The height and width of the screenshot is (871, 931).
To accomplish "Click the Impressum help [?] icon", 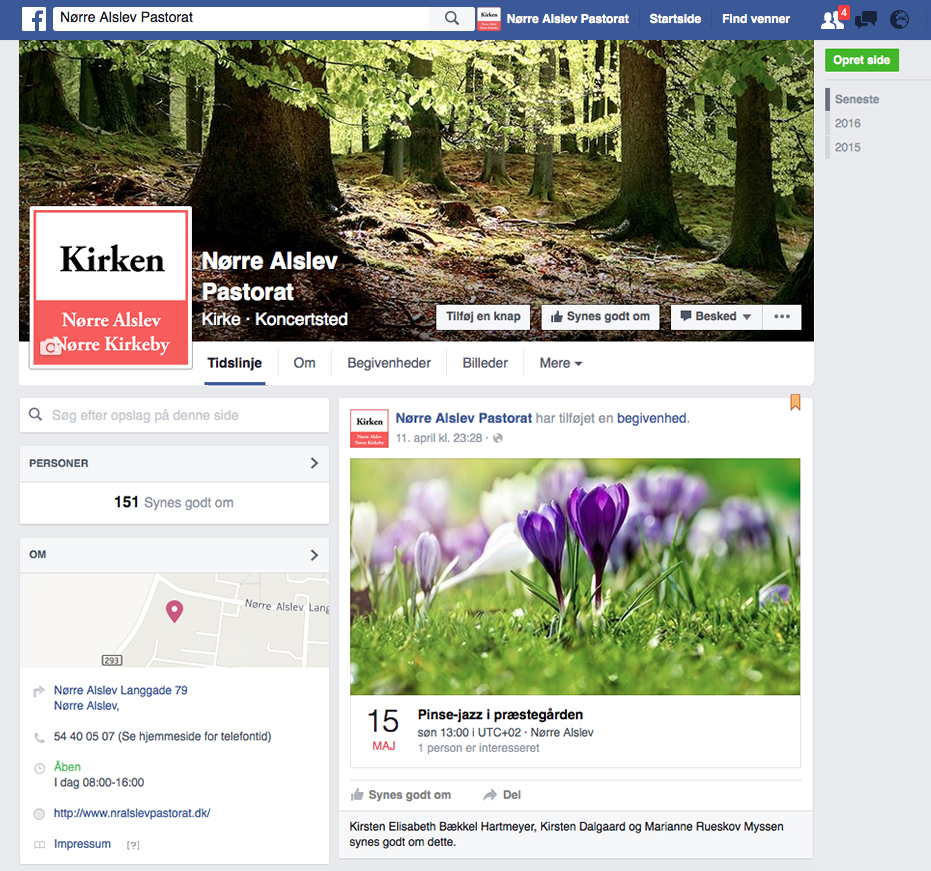I will (x=133, y=845).
